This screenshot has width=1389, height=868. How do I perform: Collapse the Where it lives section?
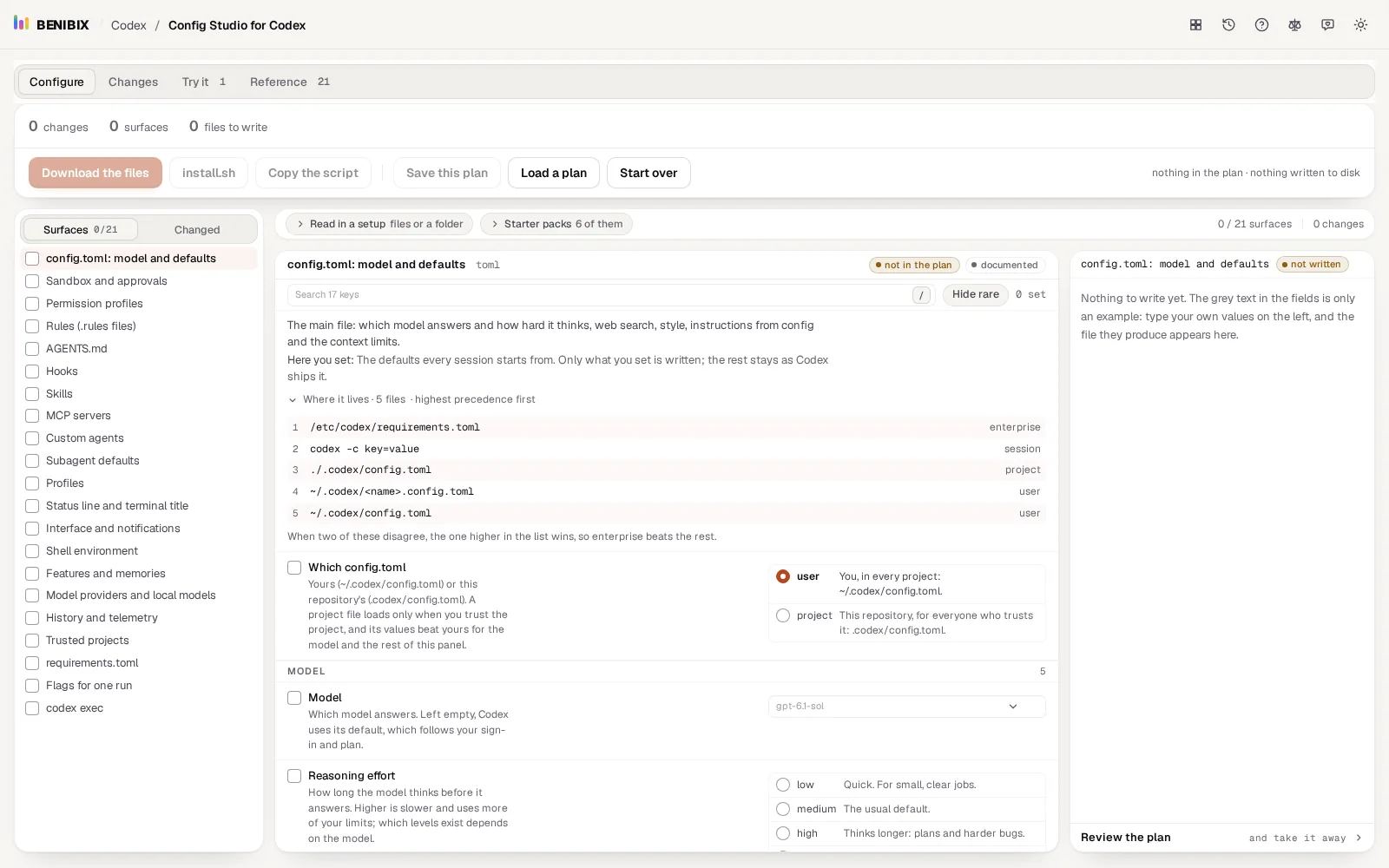click(411, 399)
